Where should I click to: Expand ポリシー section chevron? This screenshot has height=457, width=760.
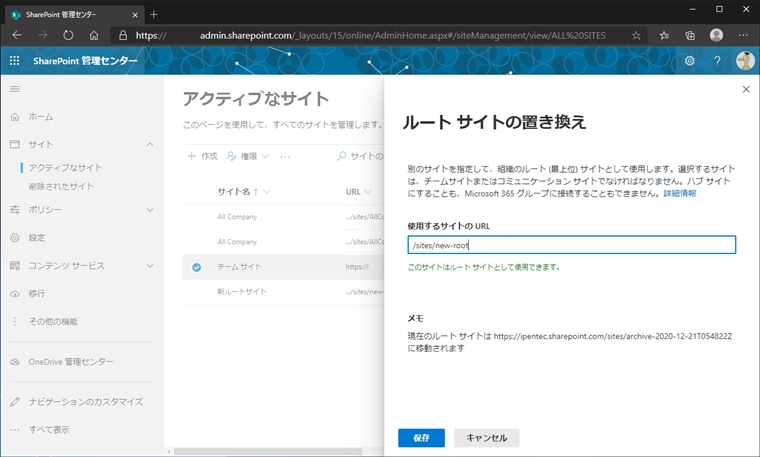coord(150,210)
